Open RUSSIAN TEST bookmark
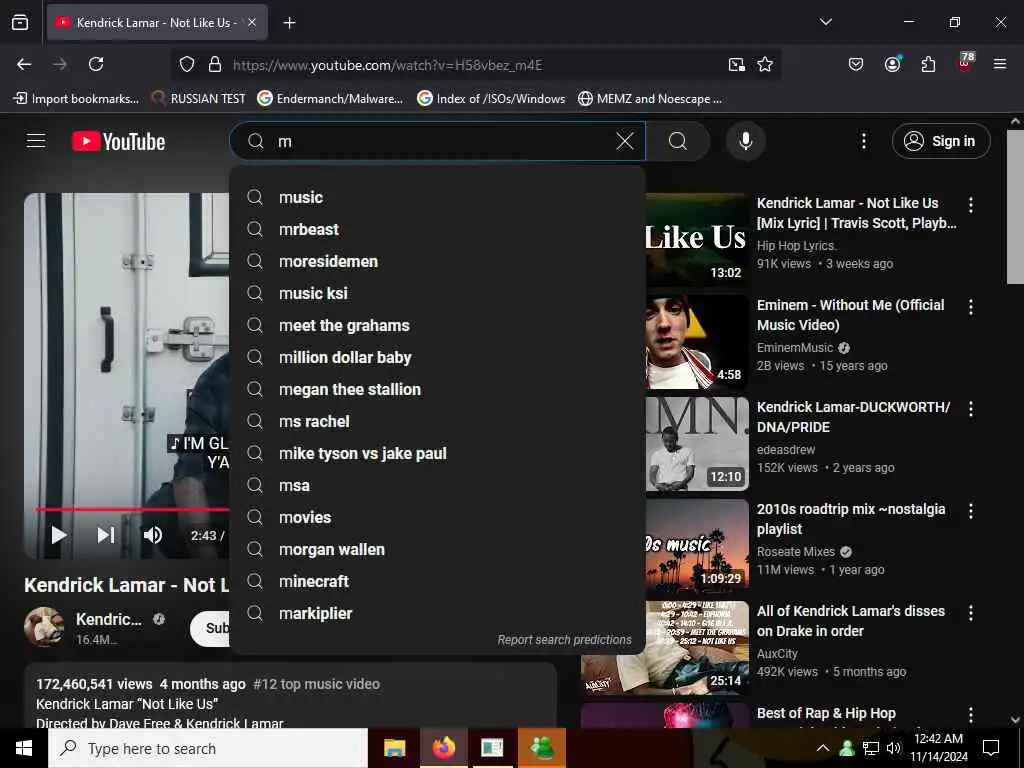 199,99
